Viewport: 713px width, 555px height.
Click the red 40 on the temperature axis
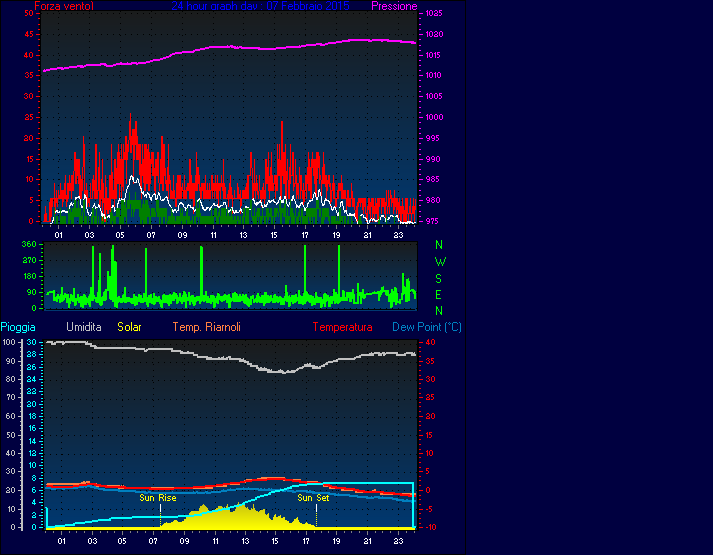click(x=430, y=342)
